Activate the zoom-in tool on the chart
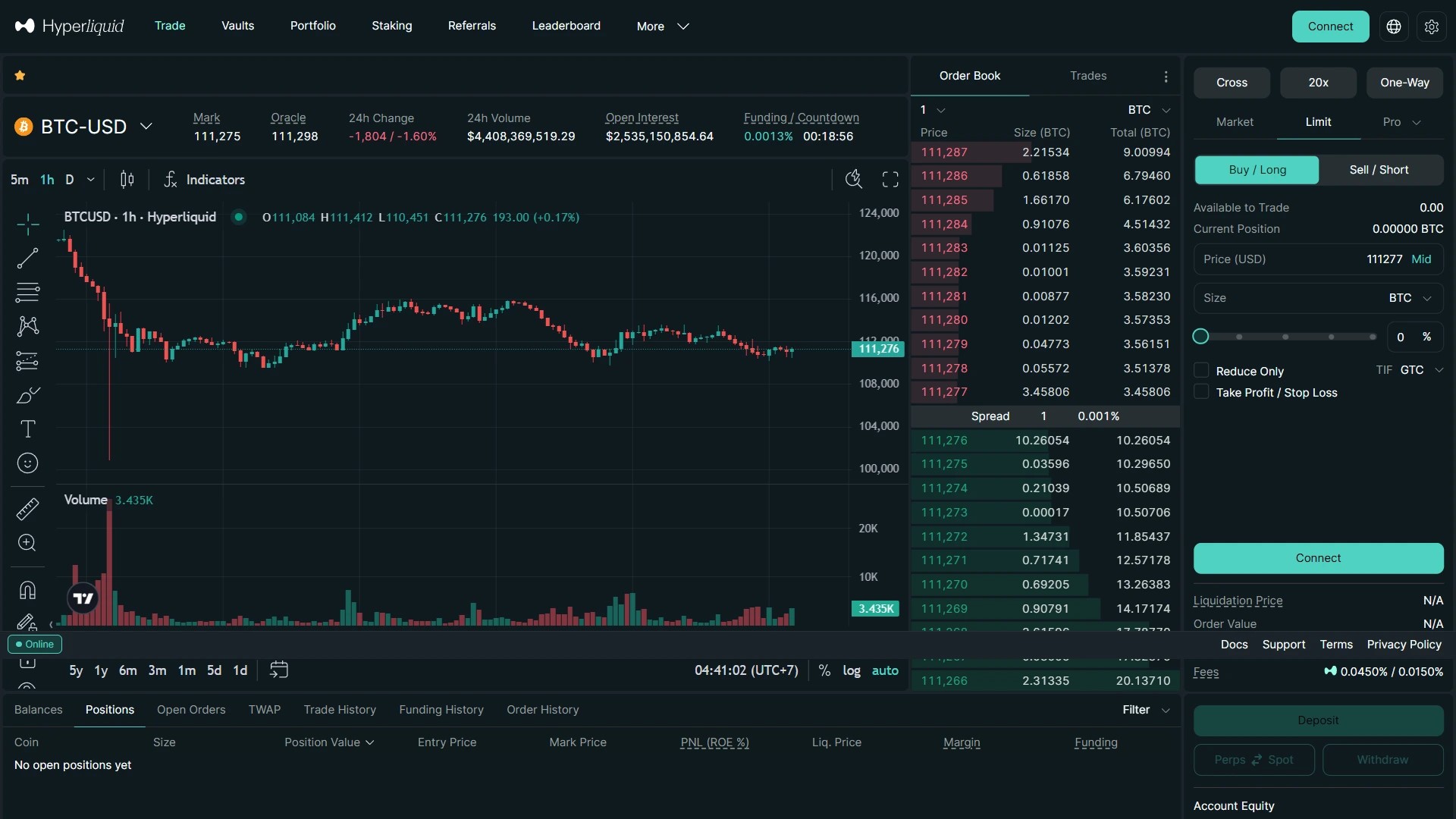Screen dimensions: 1456x819 (27, 543)
